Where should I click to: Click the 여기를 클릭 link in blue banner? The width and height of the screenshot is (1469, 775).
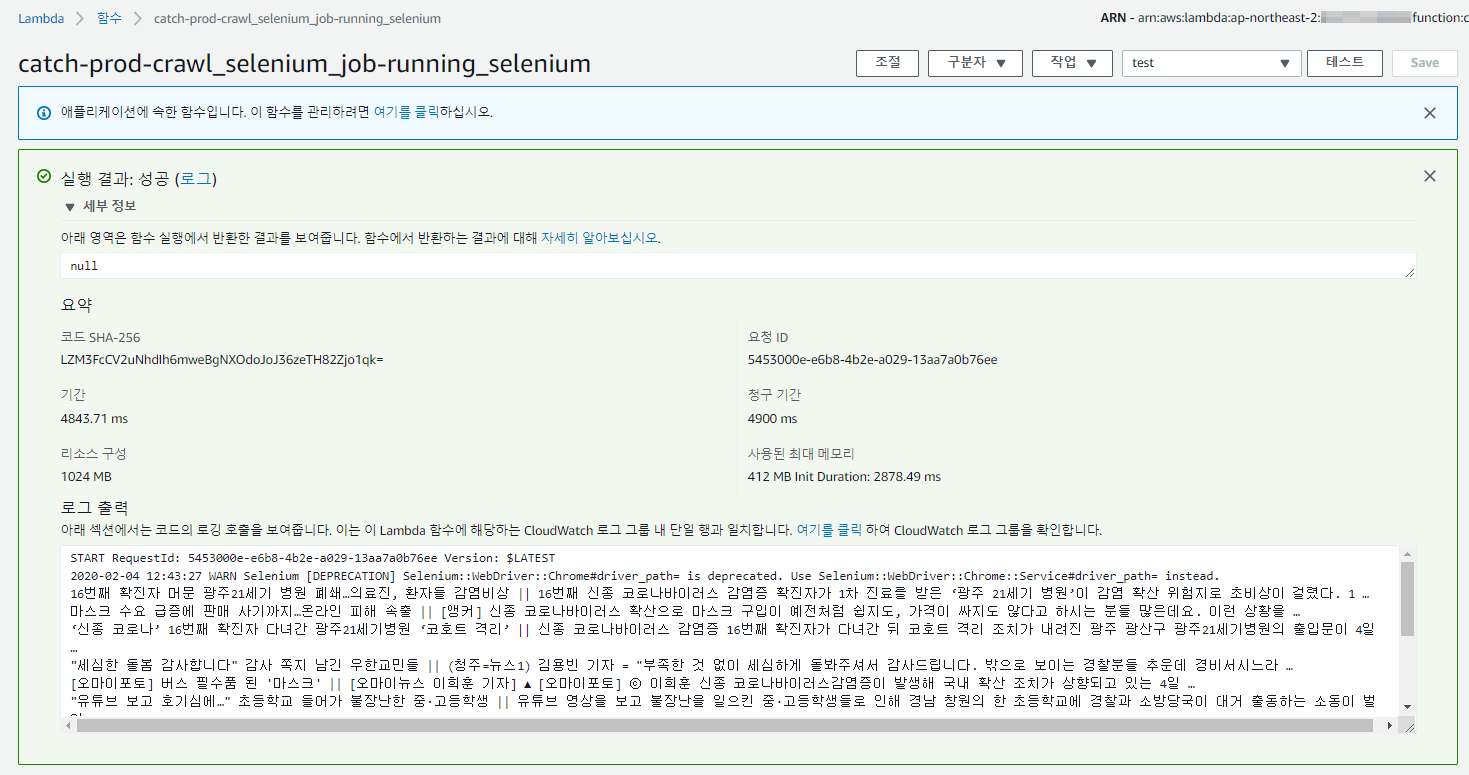click(x=406, y=112)
